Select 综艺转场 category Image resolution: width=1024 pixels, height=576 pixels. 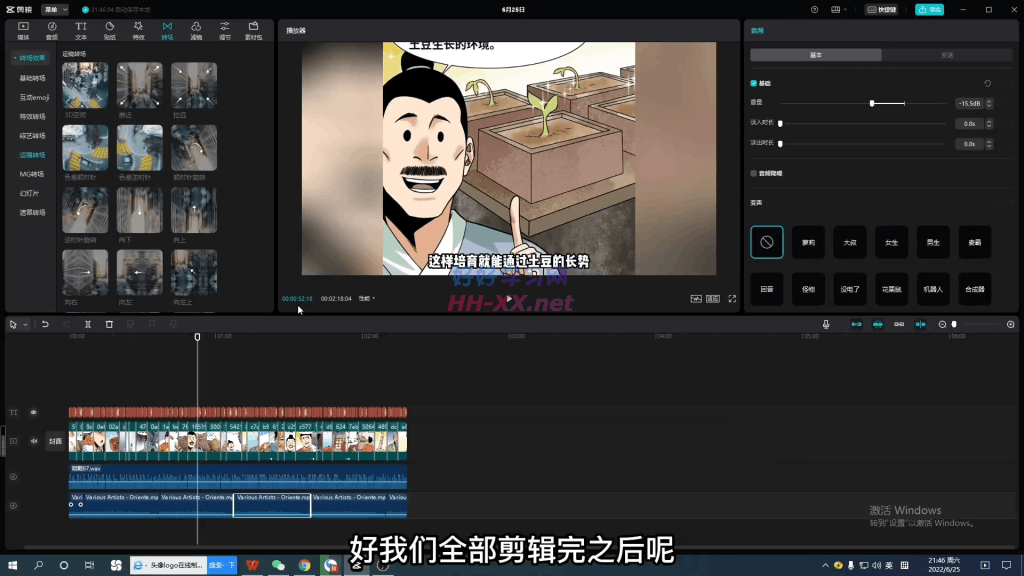click(x=32, y=136)
